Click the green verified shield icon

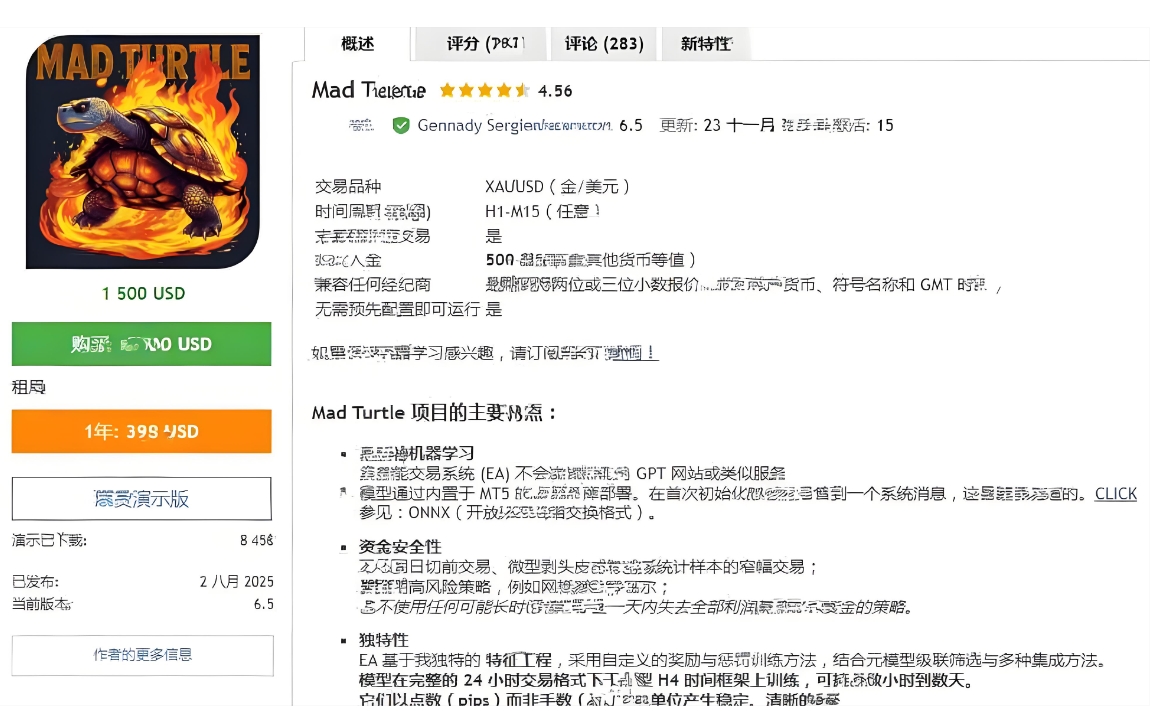[401, 126]
